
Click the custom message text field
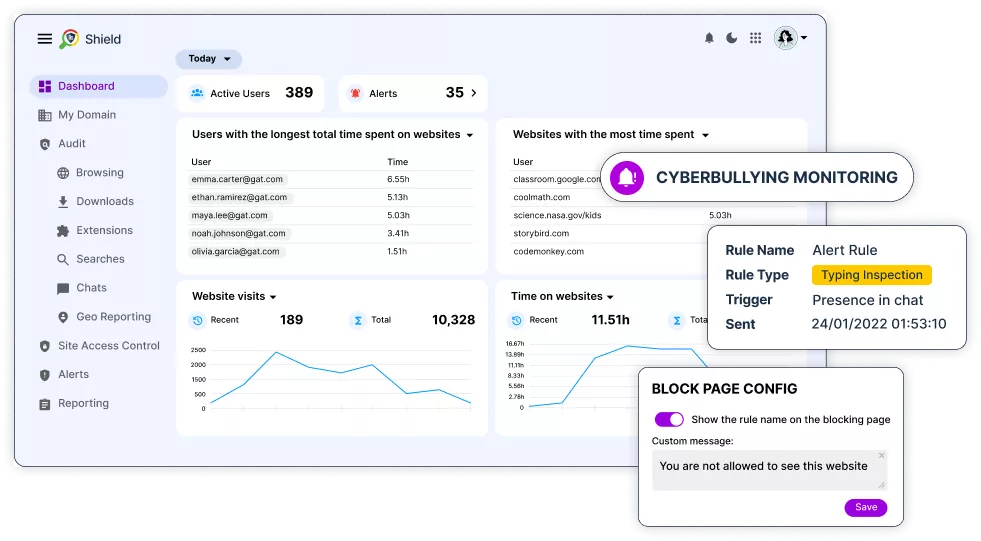pos(768,468)
